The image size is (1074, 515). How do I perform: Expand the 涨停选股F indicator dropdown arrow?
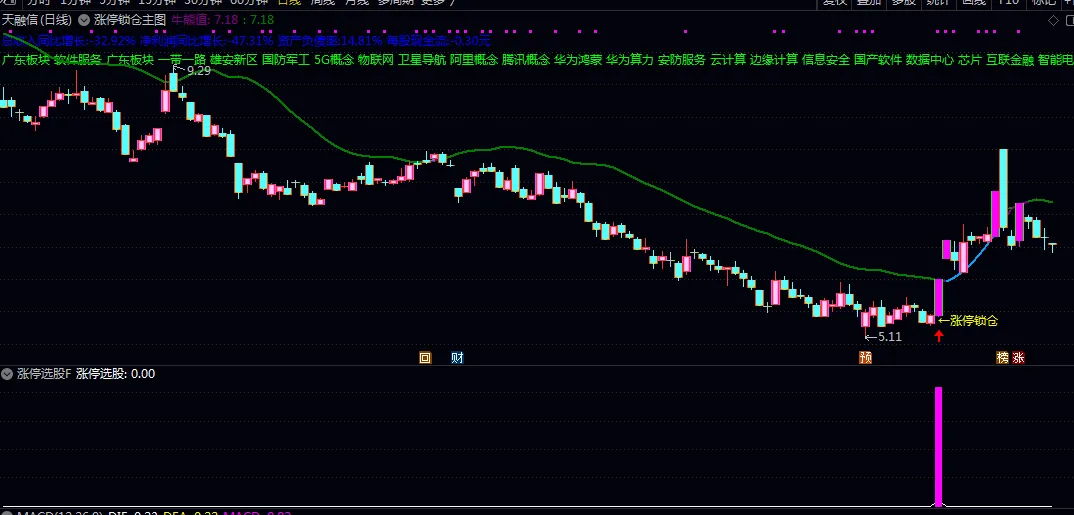click(7, 374)
